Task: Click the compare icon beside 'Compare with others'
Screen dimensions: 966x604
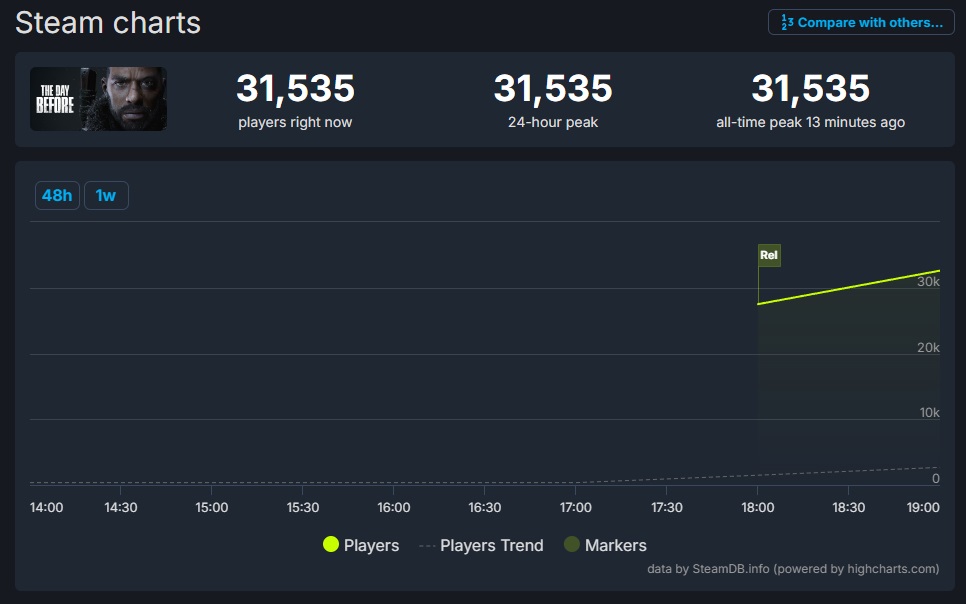Action: (x=787, y=22)
